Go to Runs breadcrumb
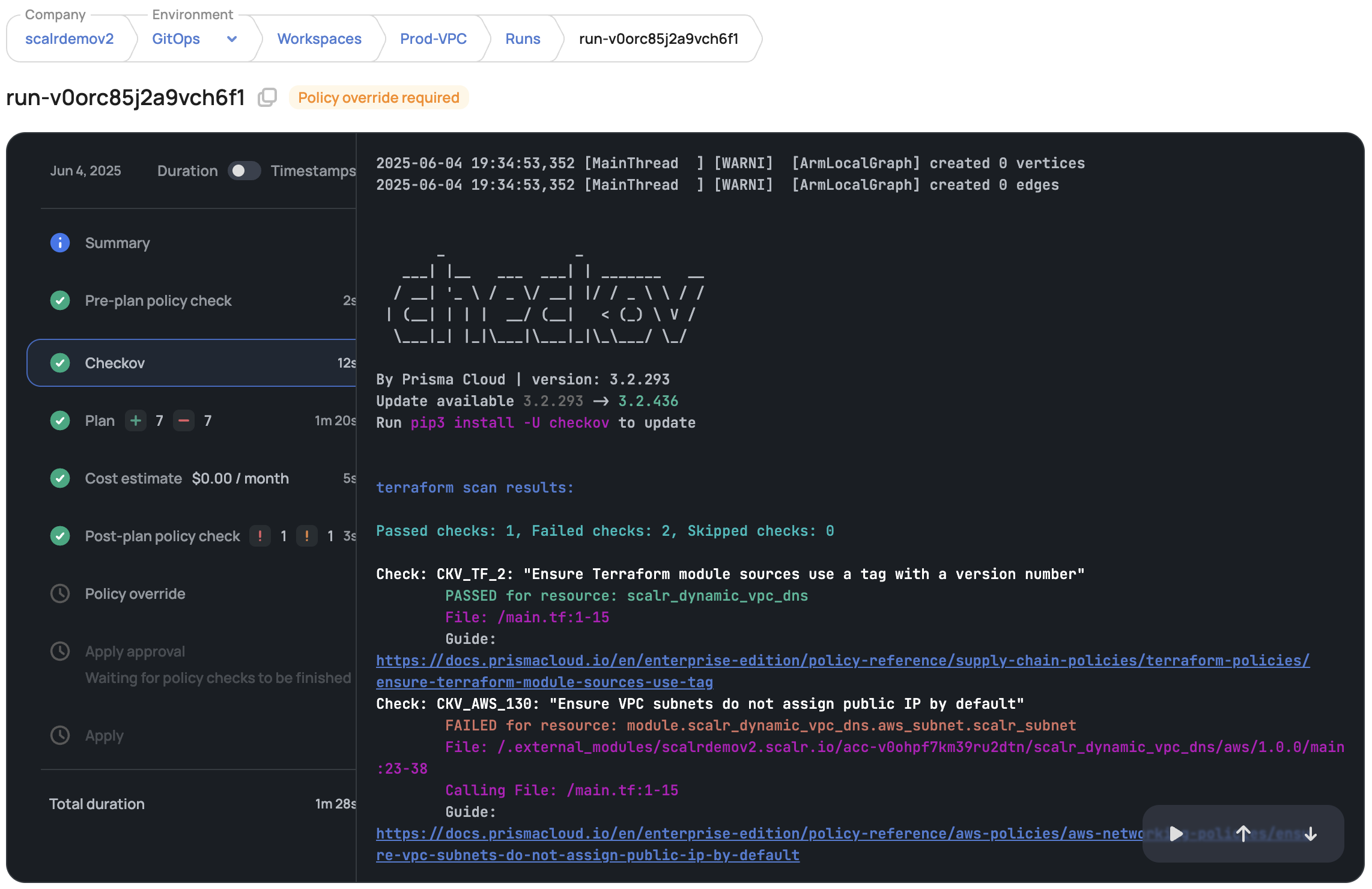Screen dimensions: 1372x889 click(x=523, y=39)
